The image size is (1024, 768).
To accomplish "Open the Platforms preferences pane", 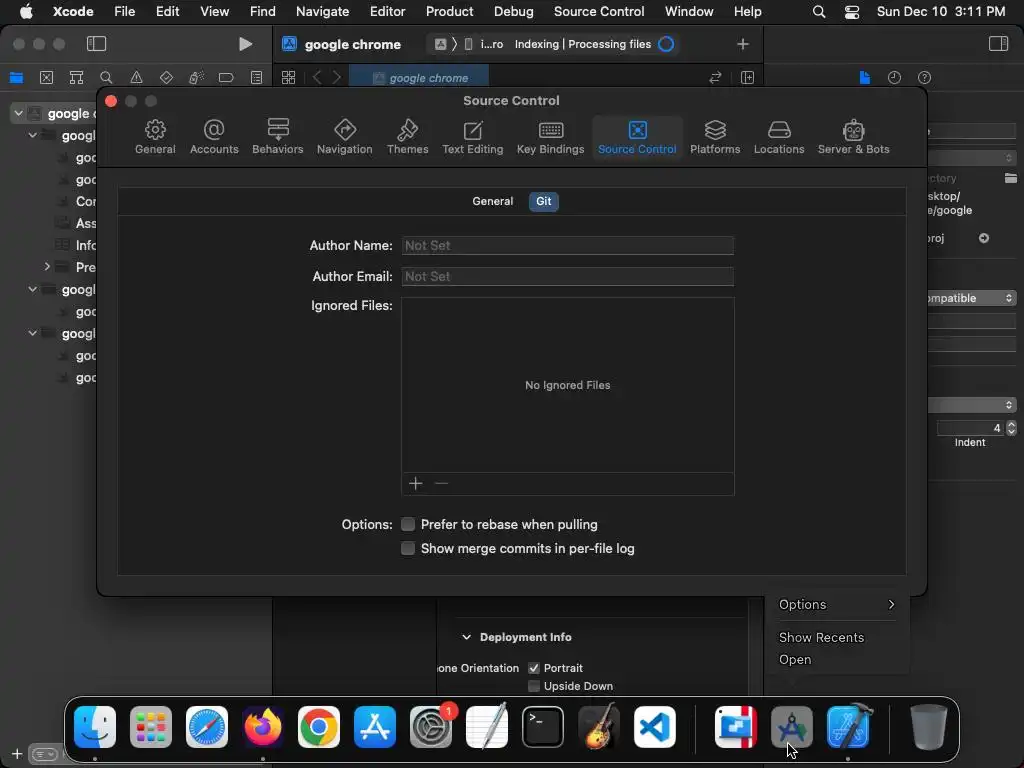I will pyautogui.click(x=715, y=137).
